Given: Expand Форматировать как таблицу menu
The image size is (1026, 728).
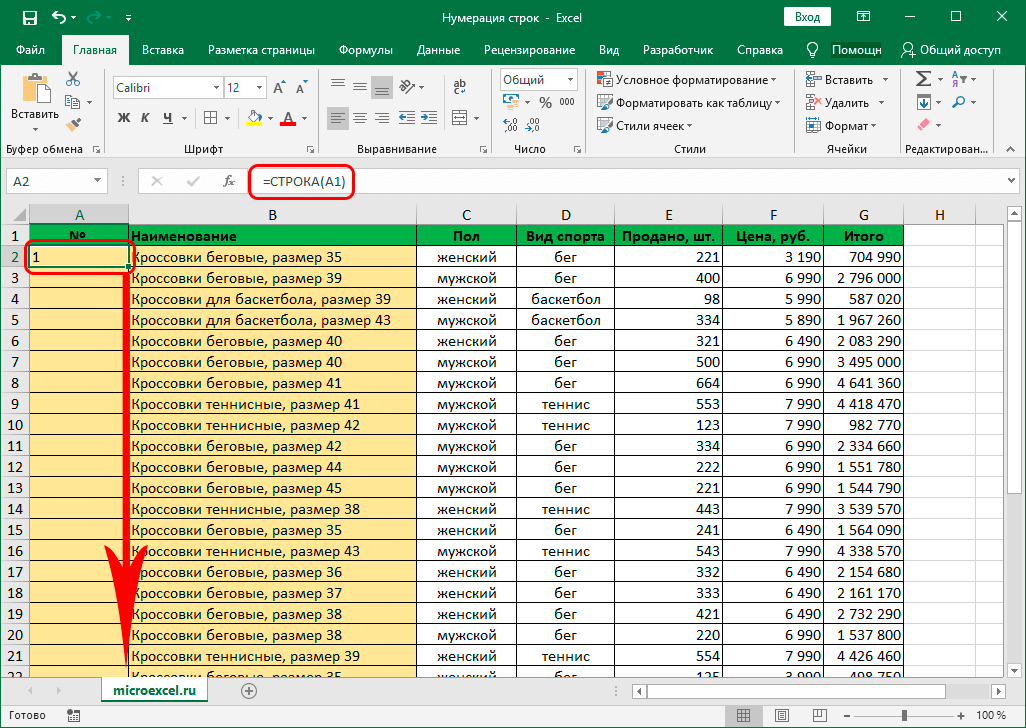Looking at the screenshot, I should (689, 103).
